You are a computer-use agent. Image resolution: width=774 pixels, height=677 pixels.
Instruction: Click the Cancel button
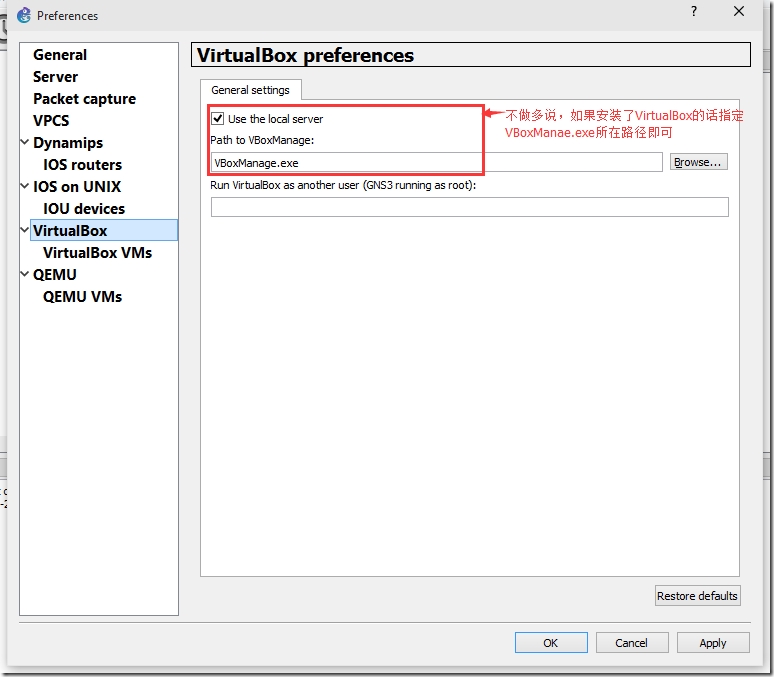(632, 643)
